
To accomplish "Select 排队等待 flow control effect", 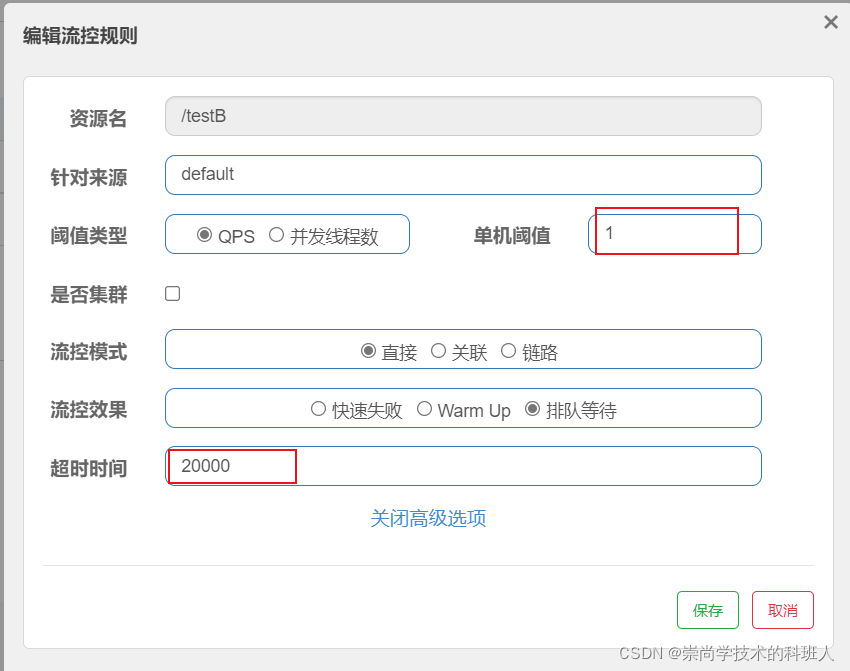I will [x=533, y=409].
